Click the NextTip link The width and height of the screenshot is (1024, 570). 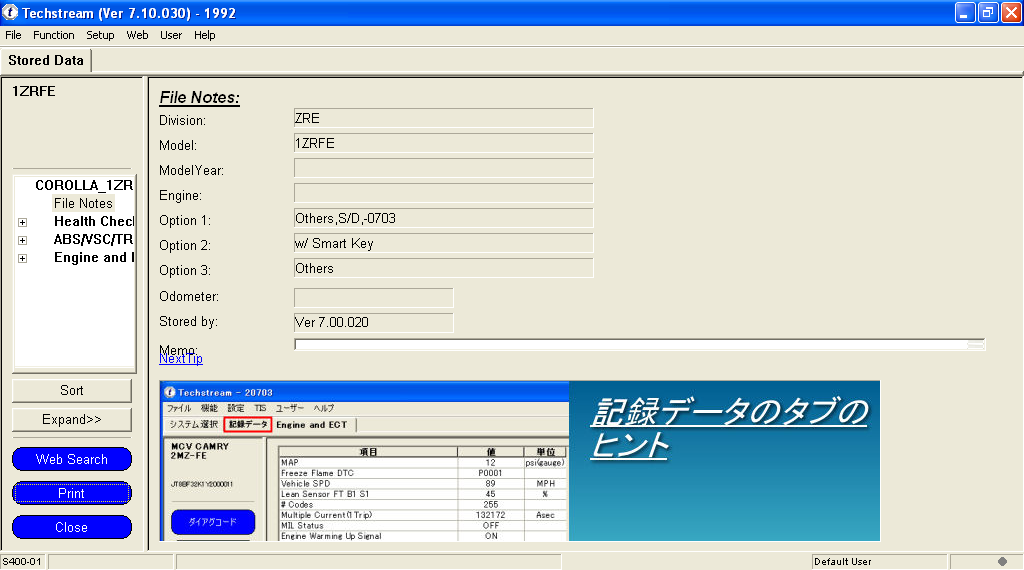181,359
